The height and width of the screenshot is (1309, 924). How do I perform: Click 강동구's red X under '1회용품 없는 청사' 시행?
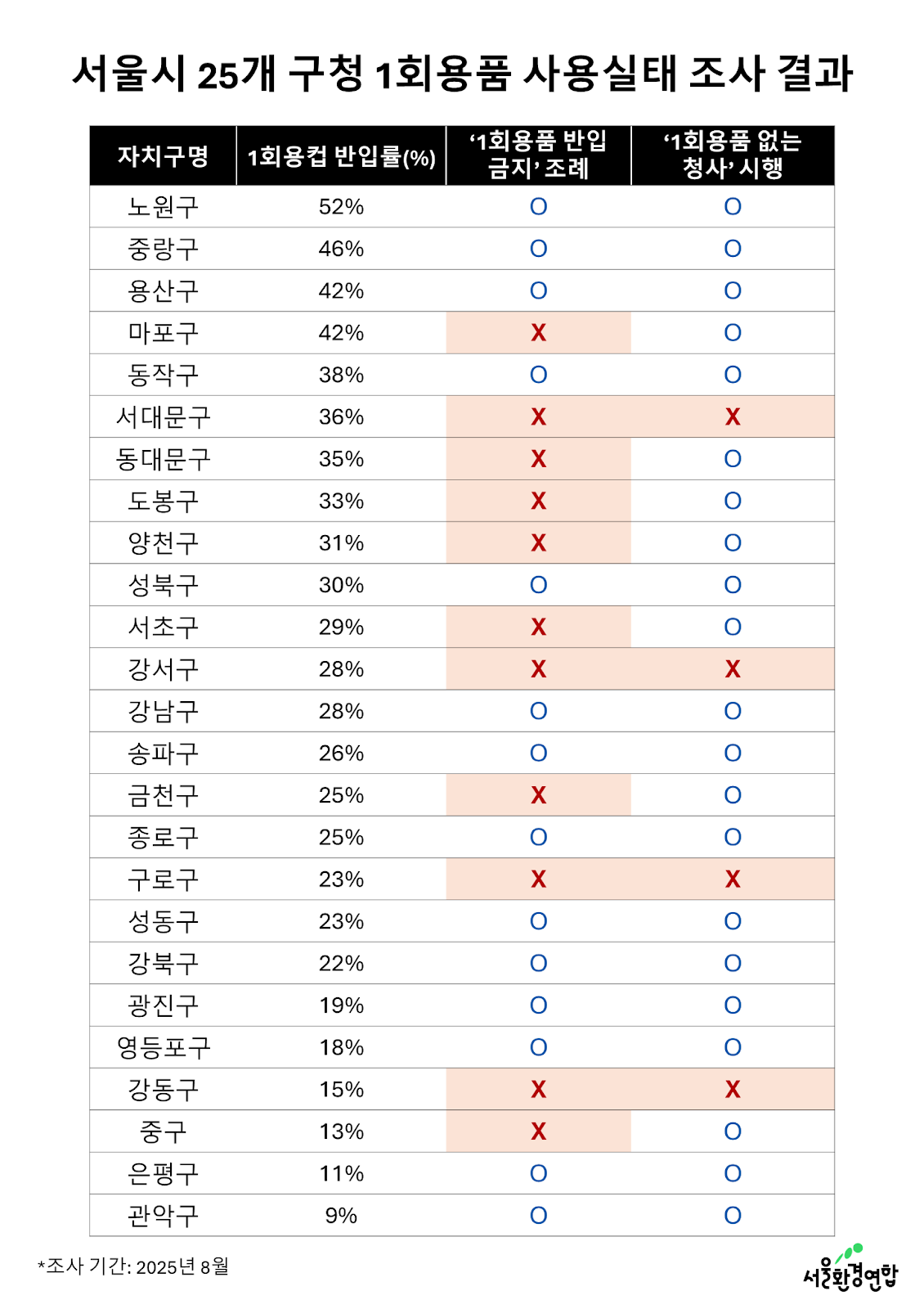[733, 1090]
